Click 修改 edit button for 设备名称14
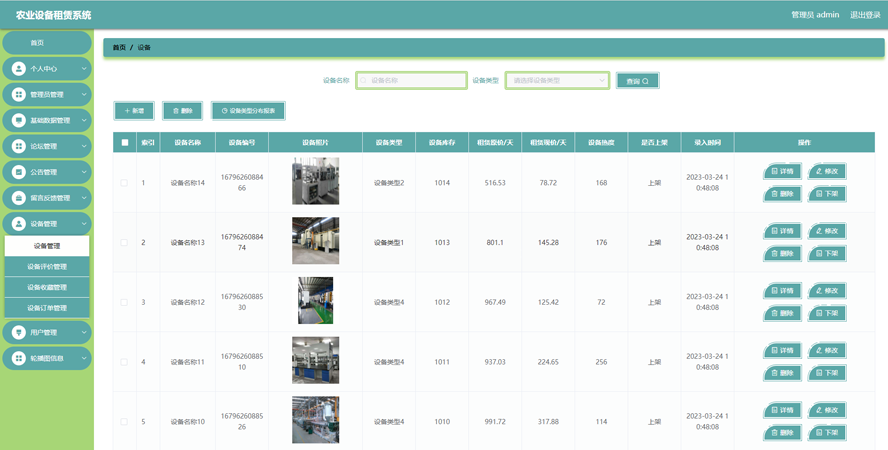This screenshot has height=450, width=888. click(x=827, y=171)
